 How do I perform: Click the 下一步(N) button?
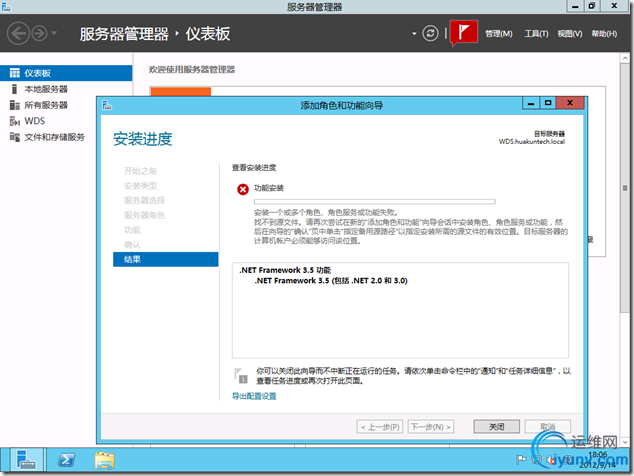pos(431,427)
